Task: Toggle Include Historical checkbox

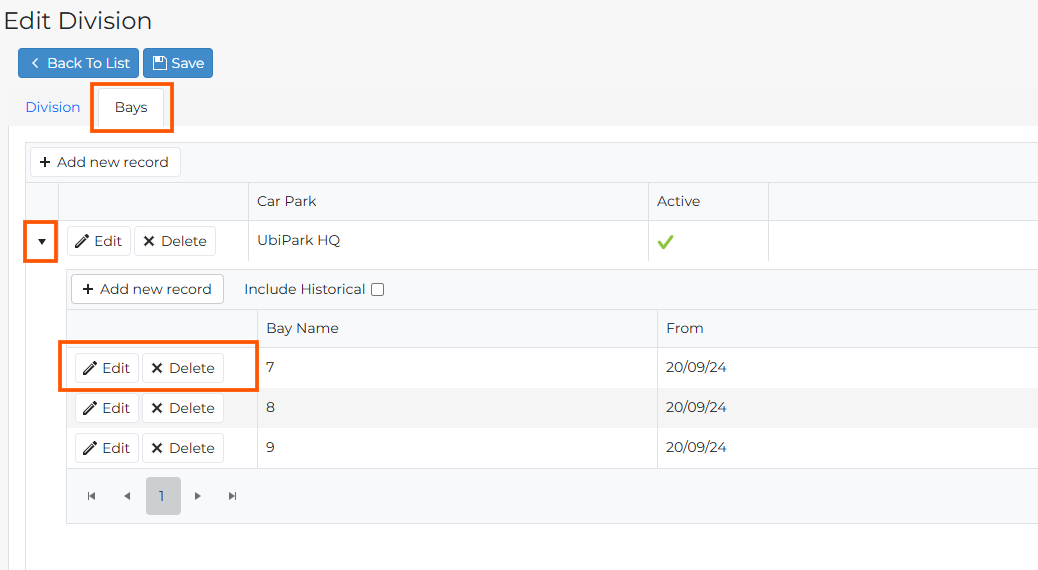Action: [377, 289]
